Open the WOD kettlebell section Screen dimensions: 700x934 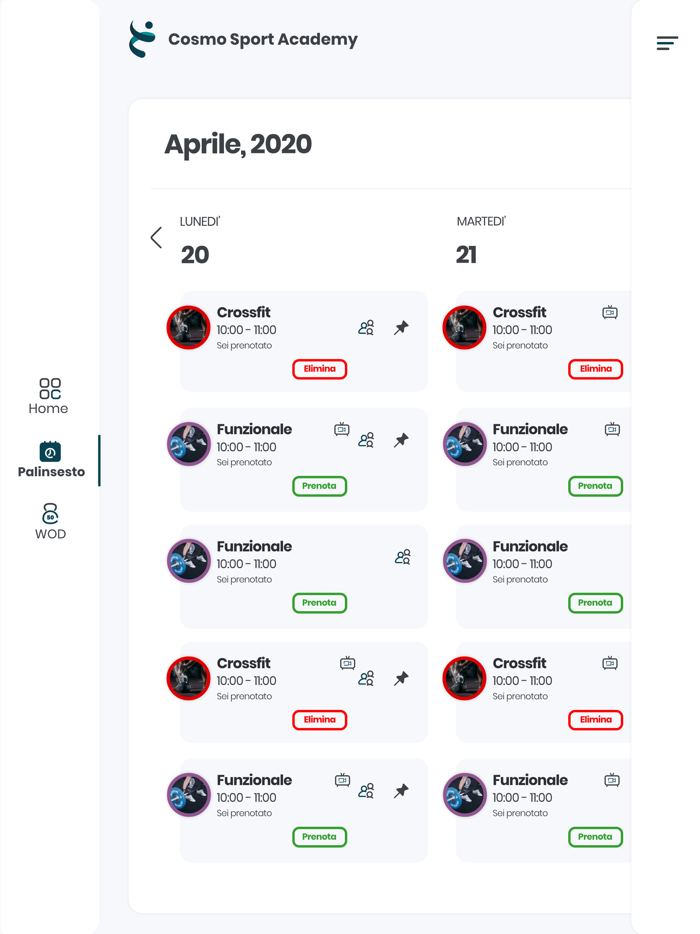pyautogui.click(x=50, y=521)
